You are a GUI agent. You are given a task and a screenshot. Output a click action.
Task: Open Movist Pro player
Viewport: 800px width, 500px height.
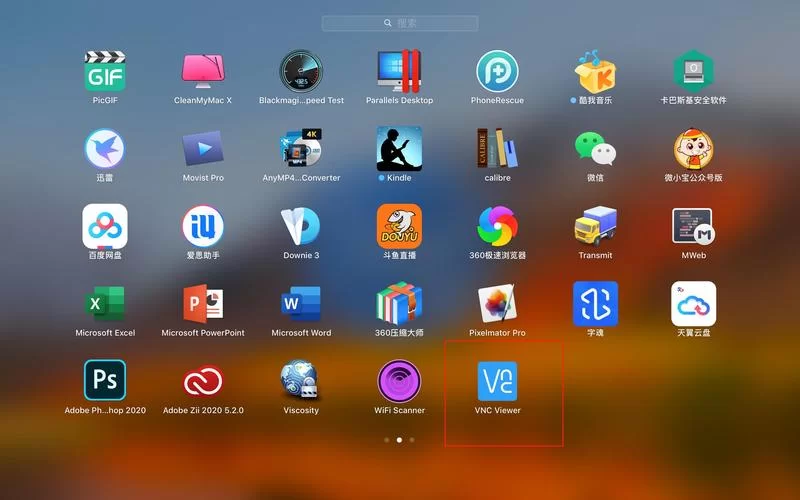pos(203,149)
